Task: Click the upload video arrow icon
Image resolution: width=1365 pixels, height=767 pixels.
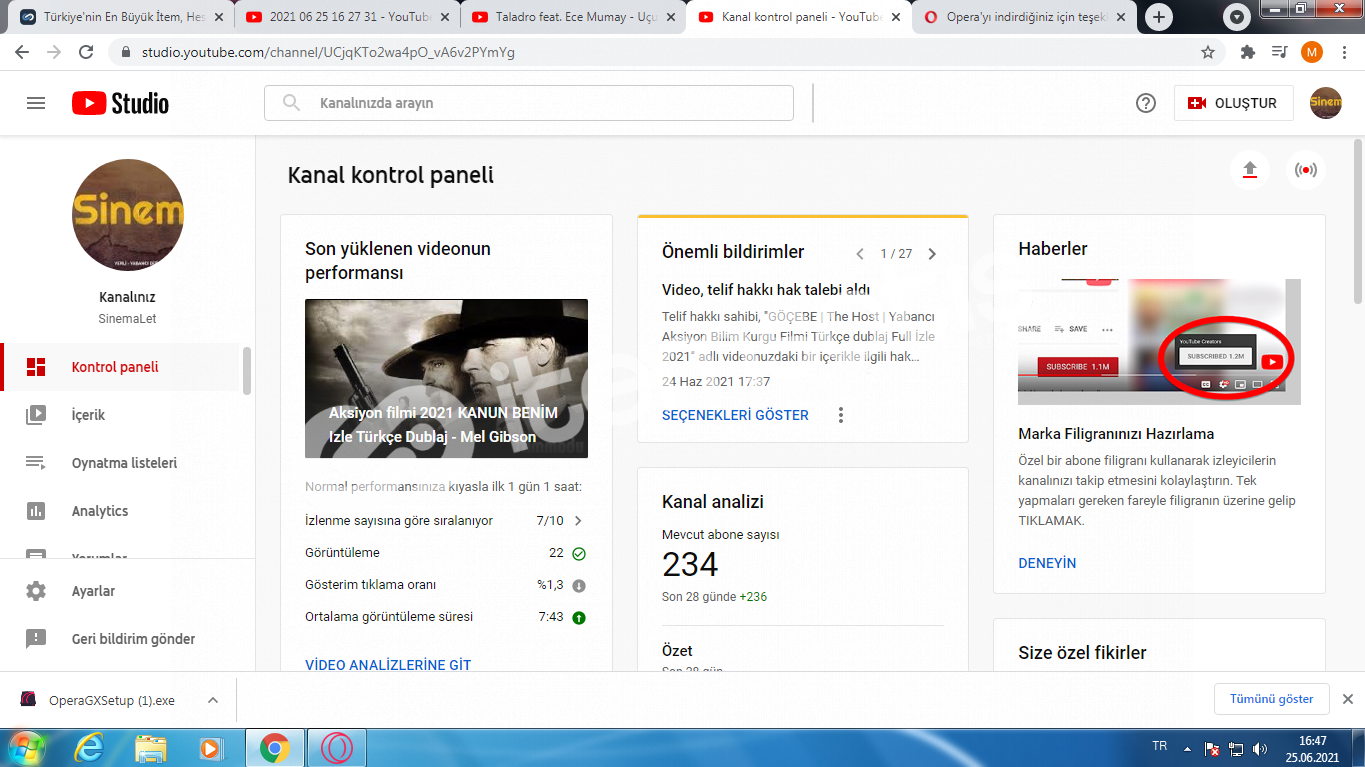Action: point(1249,170)
